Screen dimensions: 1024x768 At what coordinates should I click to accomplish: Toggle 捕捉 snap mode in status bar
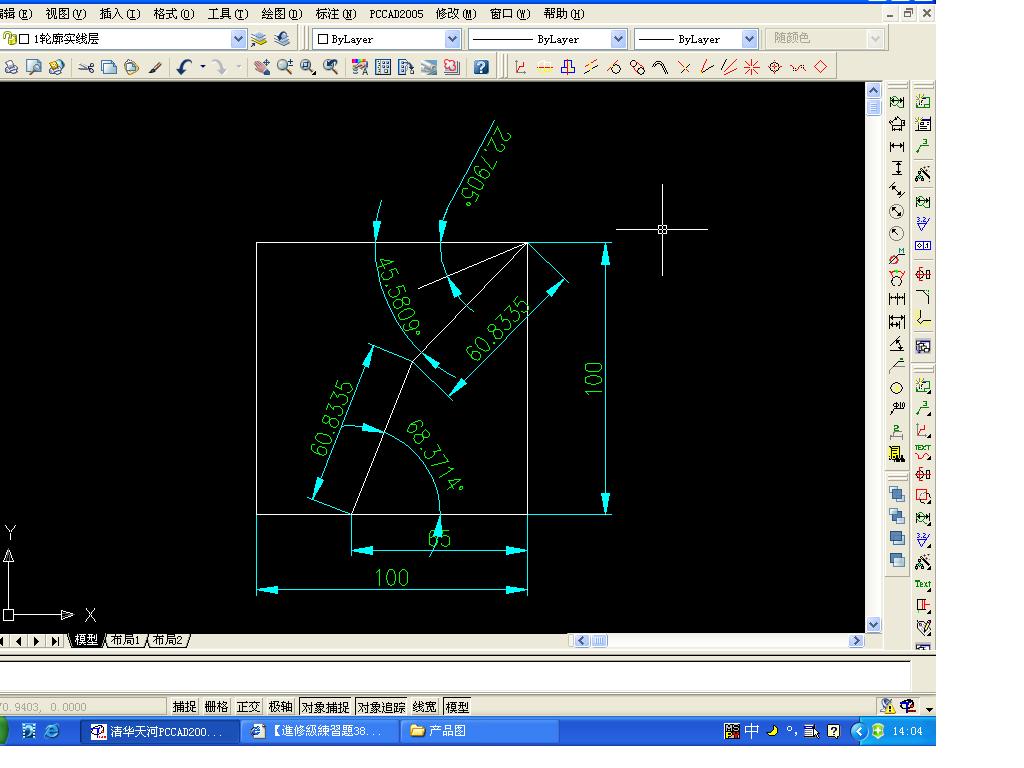[184, 707]
